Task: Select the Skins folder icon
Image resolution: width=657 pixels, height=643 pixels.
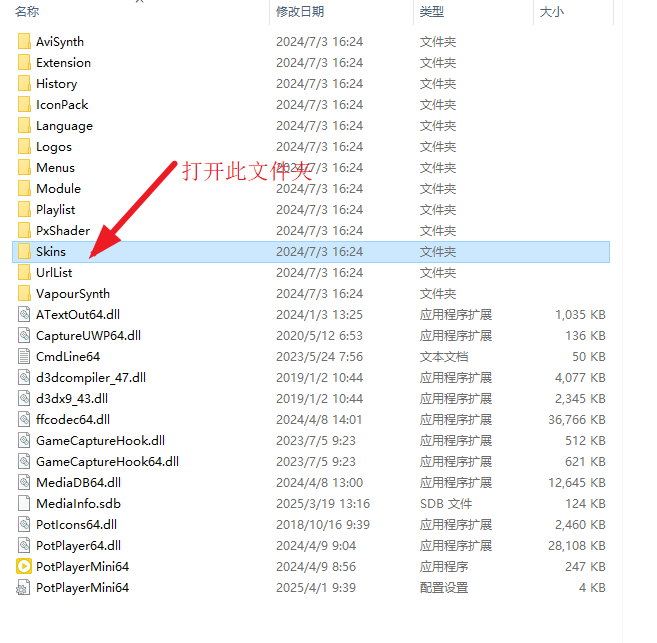Action: click(x=24, y=252)
